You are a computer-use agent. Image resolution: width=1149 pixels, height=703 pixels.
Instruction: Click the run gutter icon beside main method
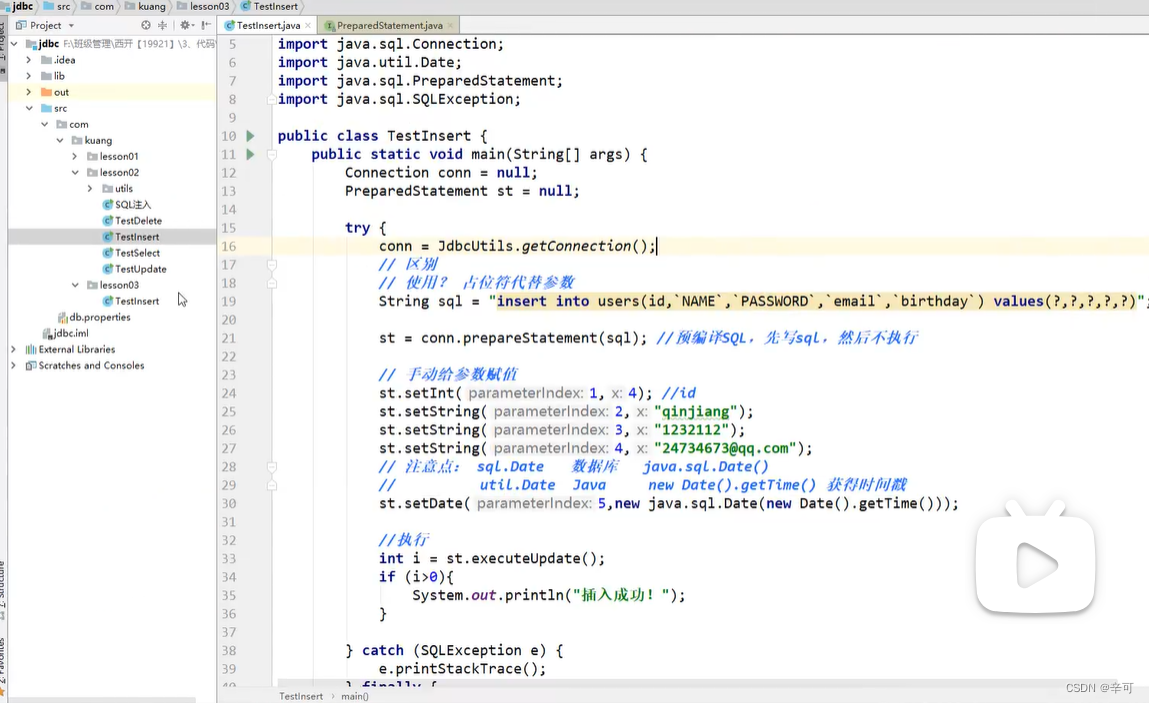tap(251, 154)
